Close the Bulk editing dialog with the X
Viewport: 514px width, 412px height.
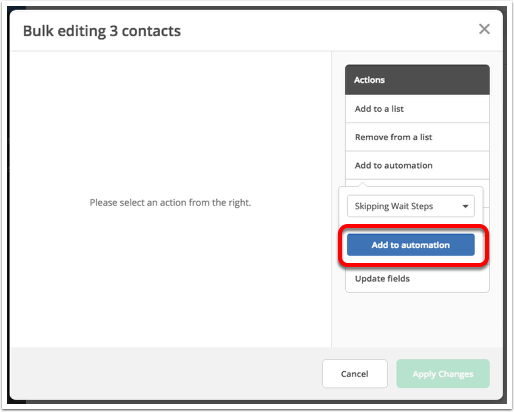(484, 29)
